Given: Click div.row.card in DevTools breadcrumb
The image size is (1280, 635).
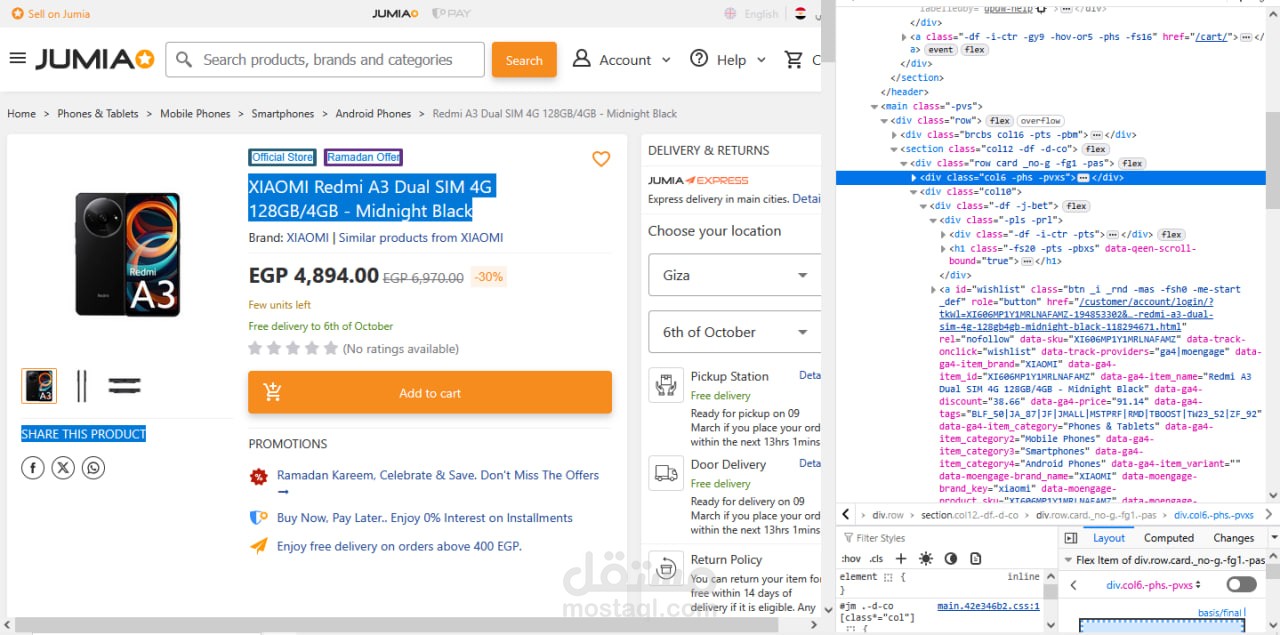Looking at the screenshot, I should tap(1096, 516).
